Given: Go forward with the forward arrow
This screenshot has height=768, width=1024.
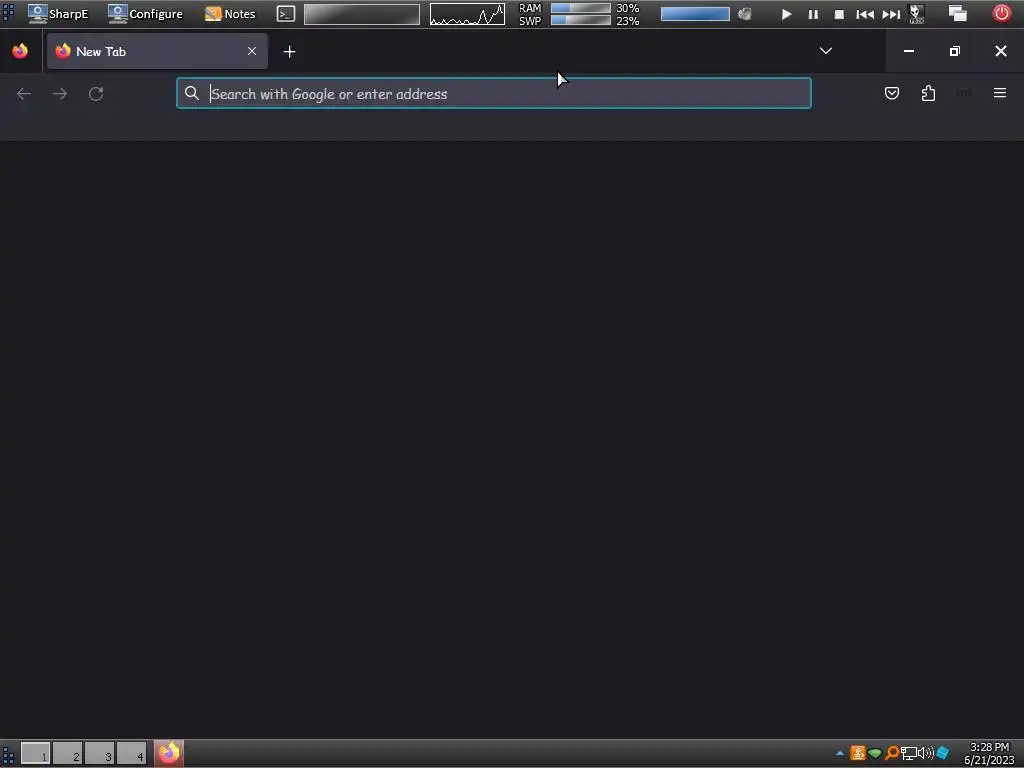Looking at the screenshot, I should tap(59, 93).
